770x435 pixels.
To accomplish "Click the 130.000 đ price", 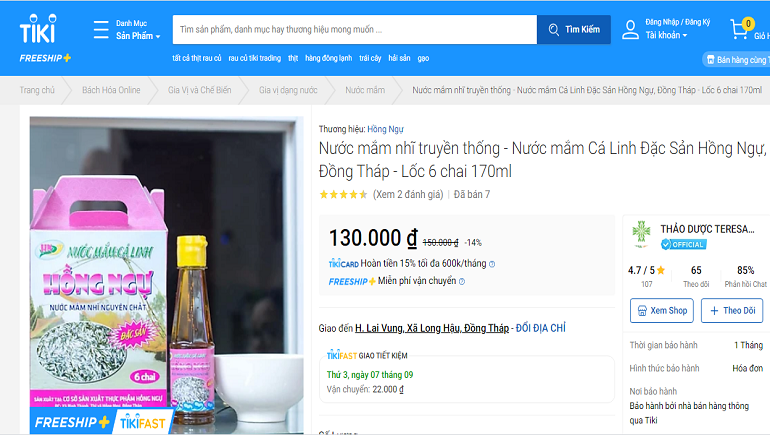I will pyautogui.click(x=373, y=238).
